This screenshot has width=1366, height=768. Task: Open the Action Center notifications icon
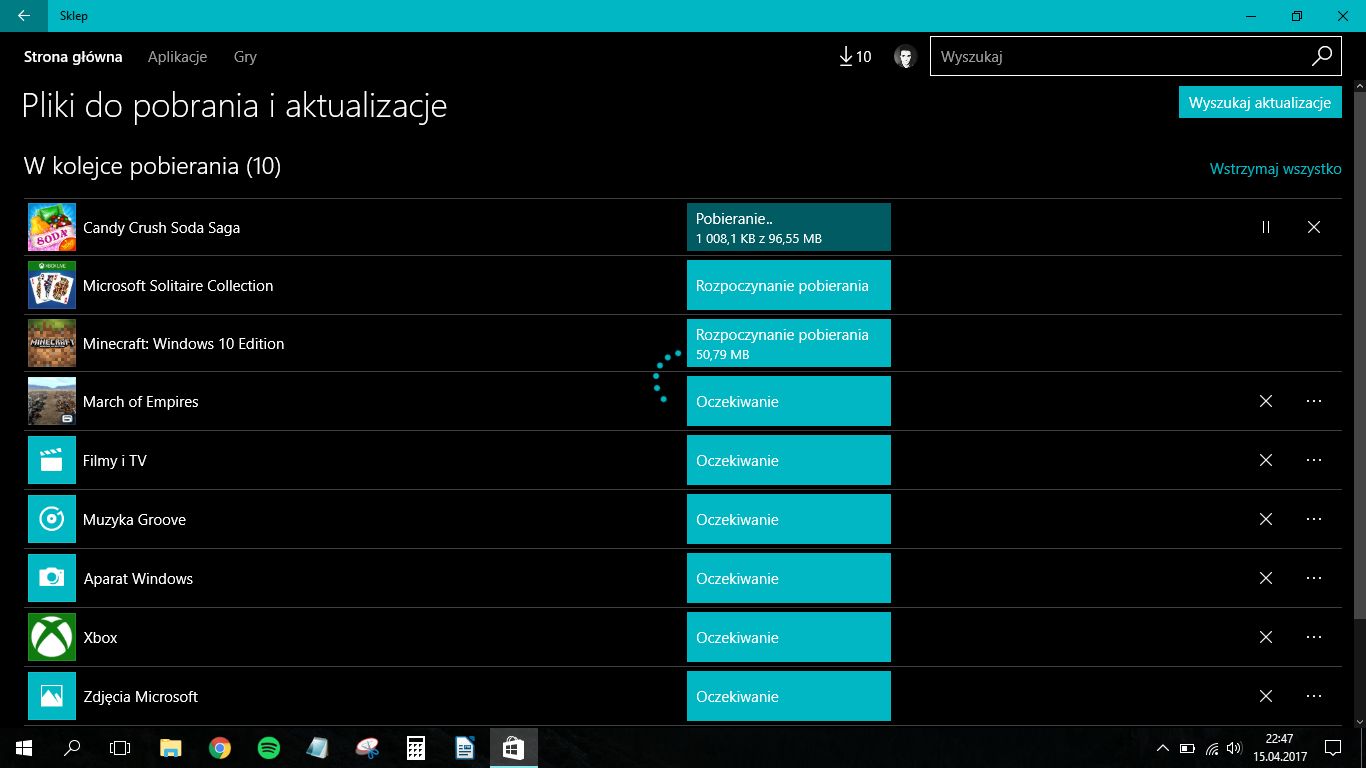[1333, 747]
